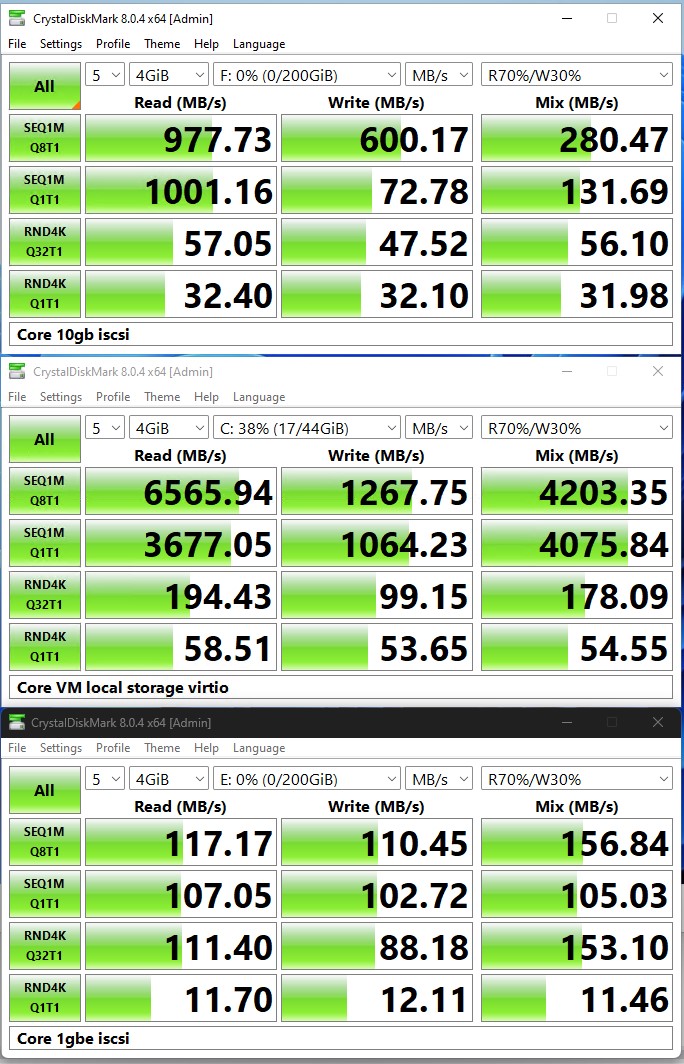Open 4GiB test size dropdown in E: drive window
The width and height of the screenshot is (684, 1064).
point(169,779)
